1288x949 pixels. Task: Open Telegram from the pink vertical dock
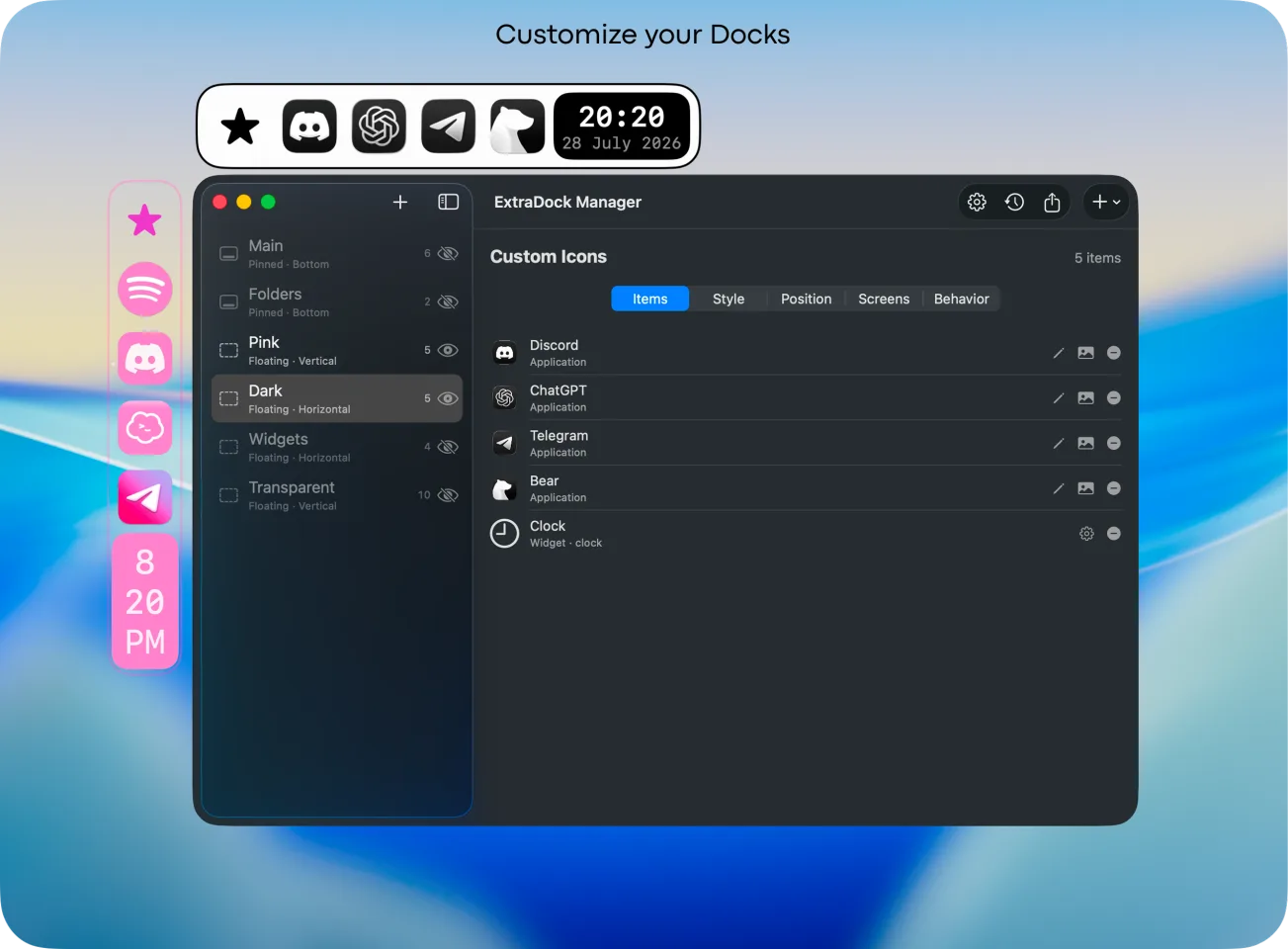[x=145, y=496]
